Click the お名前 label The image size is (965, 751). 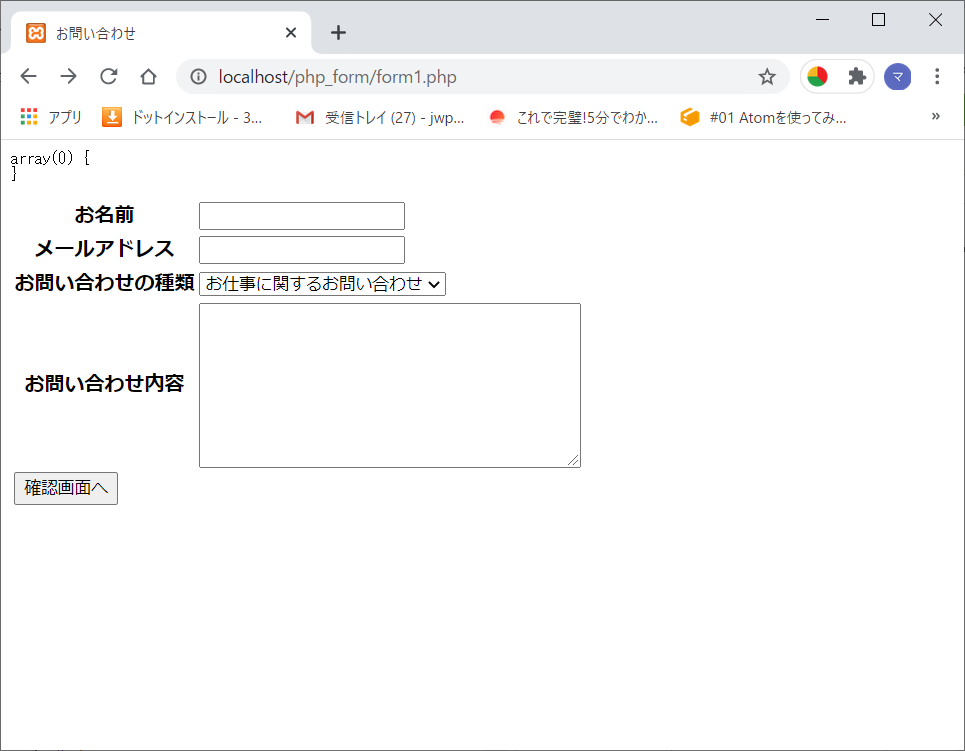(x=104, y=215)
